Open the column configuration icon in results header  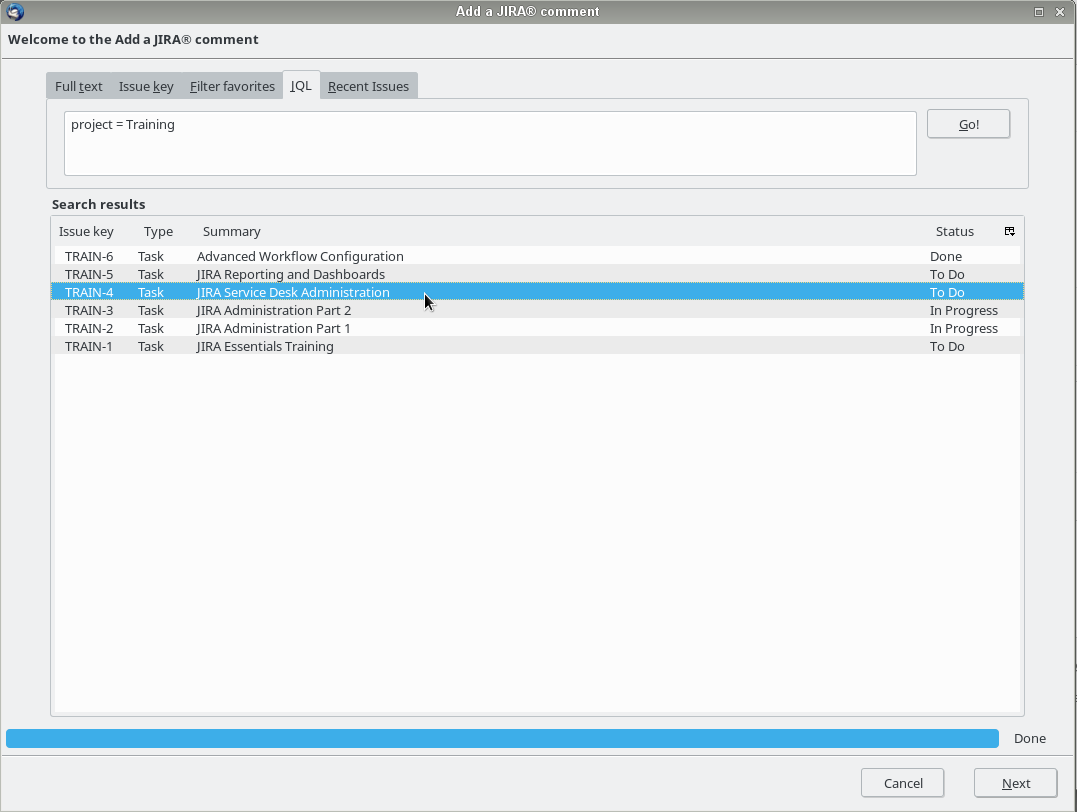pos(1009,231)
